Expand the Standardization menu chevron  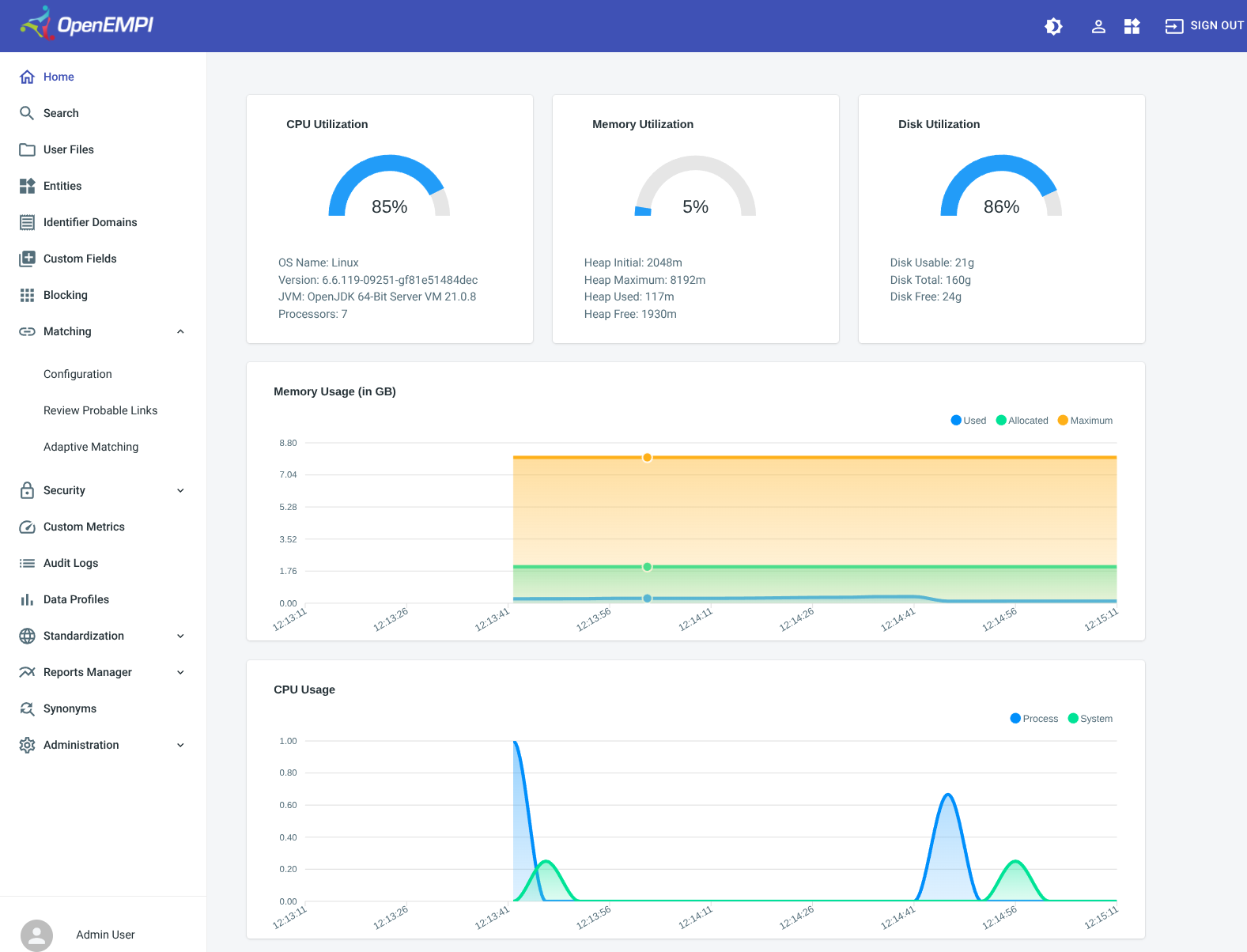point(180,636)
